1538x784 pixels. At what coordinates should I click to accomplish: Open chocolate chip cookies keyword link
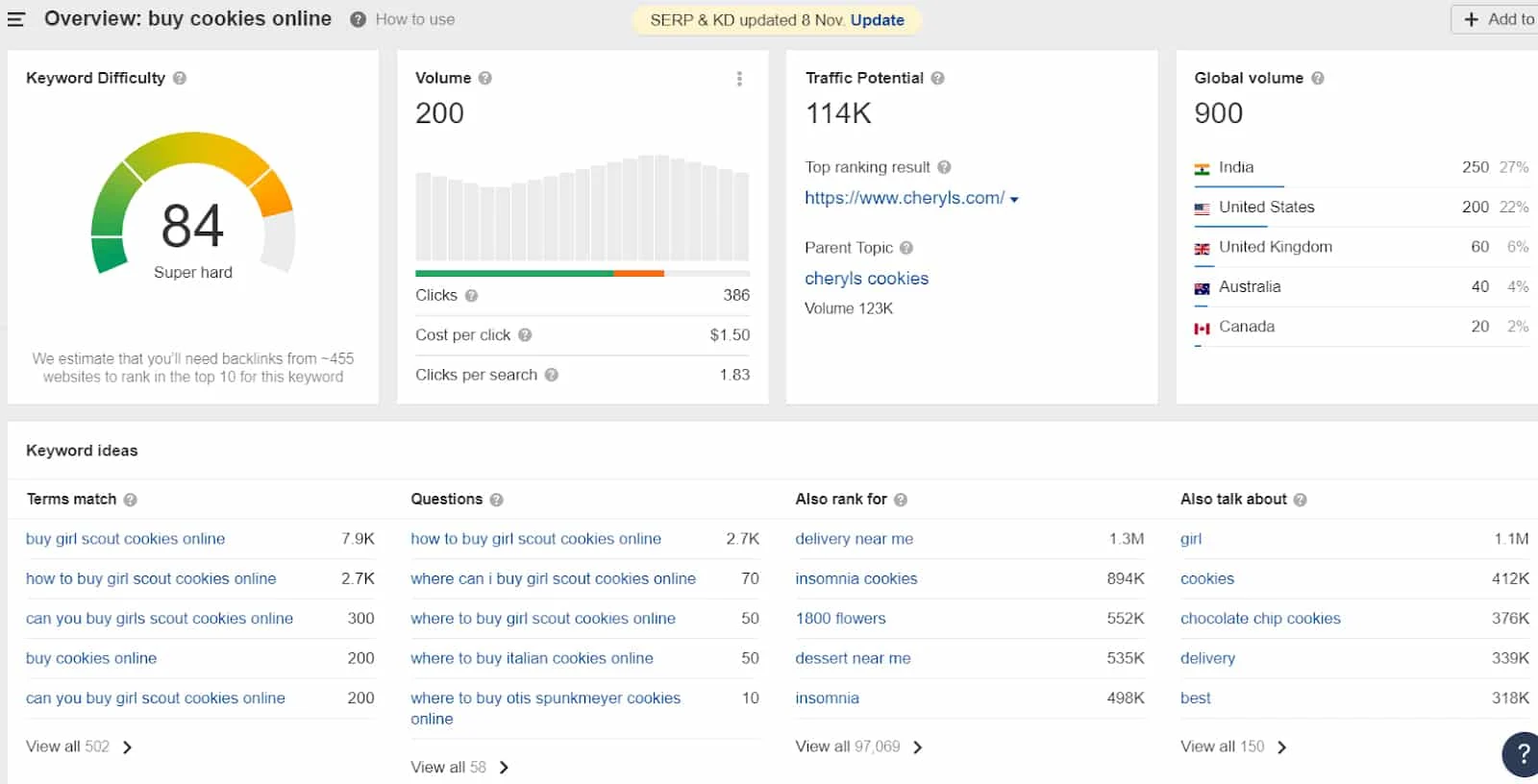[x=1260, y=619]
